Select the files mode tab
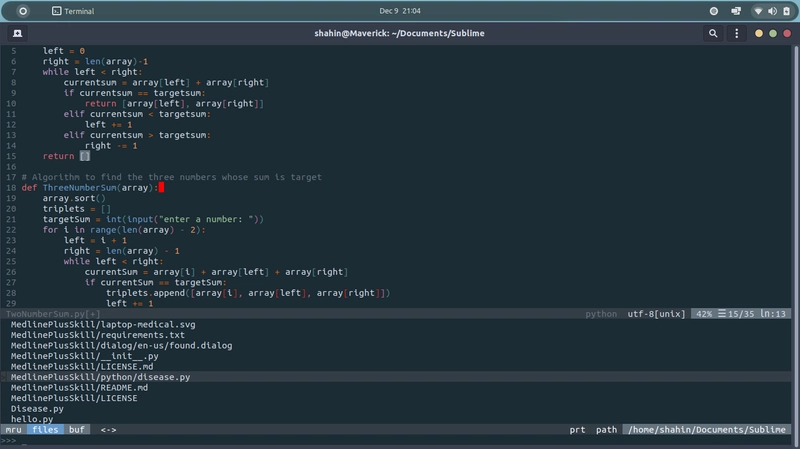 tap(45, 430)
